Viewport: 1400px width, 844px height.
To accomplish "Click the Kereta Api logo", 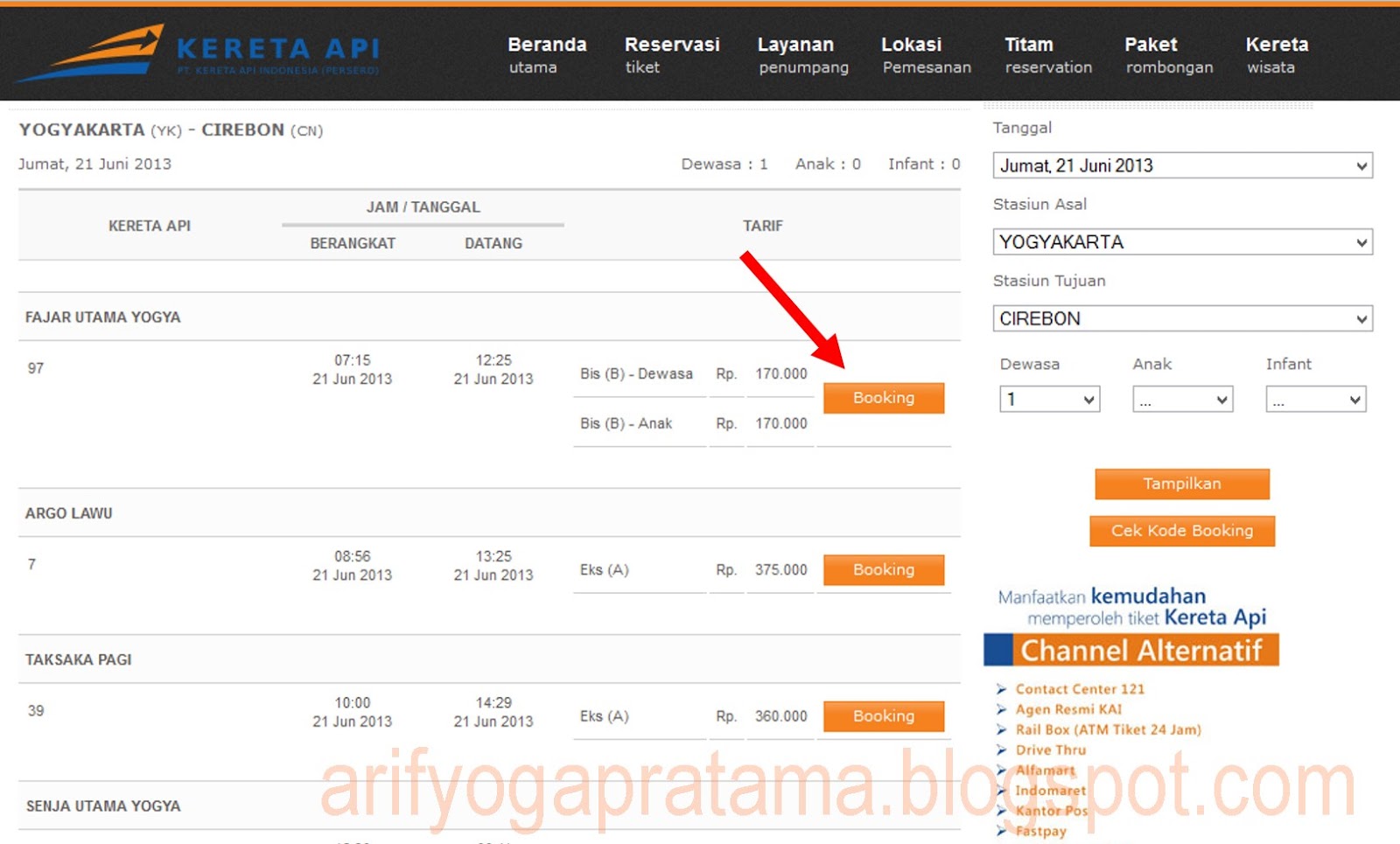I will tap(197, 52).
